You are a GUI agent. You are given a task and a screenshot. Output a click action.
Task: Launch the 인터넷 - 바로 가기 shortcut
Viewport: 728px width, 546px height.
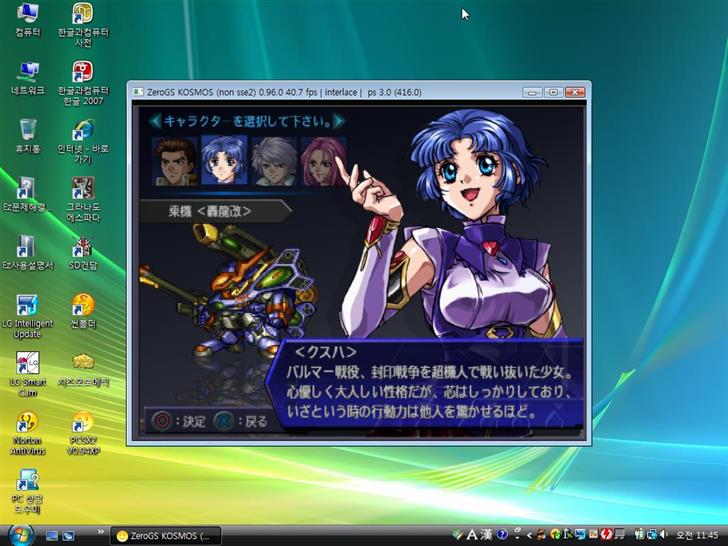83,142
